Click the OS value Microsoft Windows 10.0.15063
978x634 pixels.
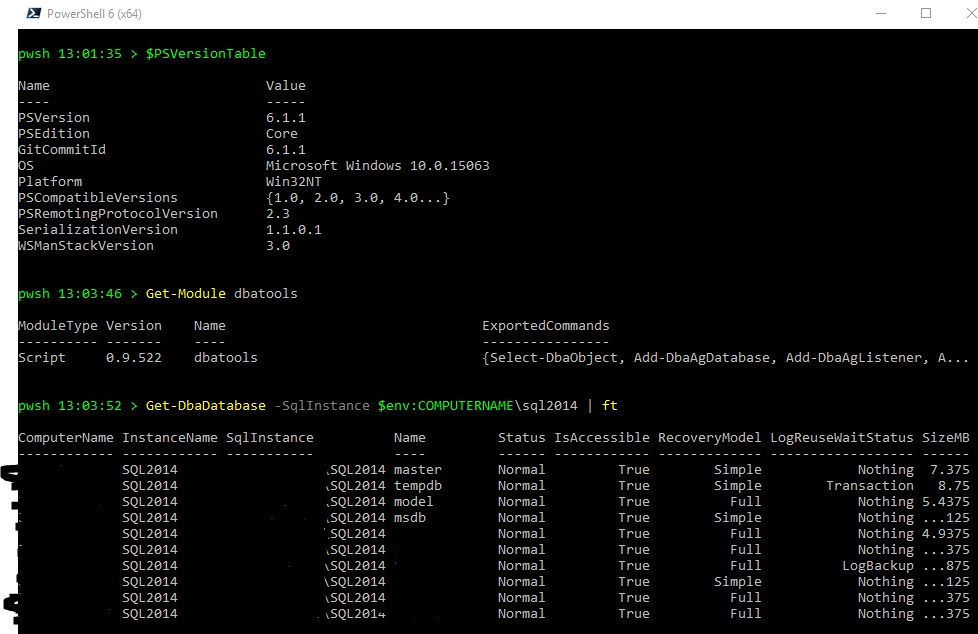[377, 165]
